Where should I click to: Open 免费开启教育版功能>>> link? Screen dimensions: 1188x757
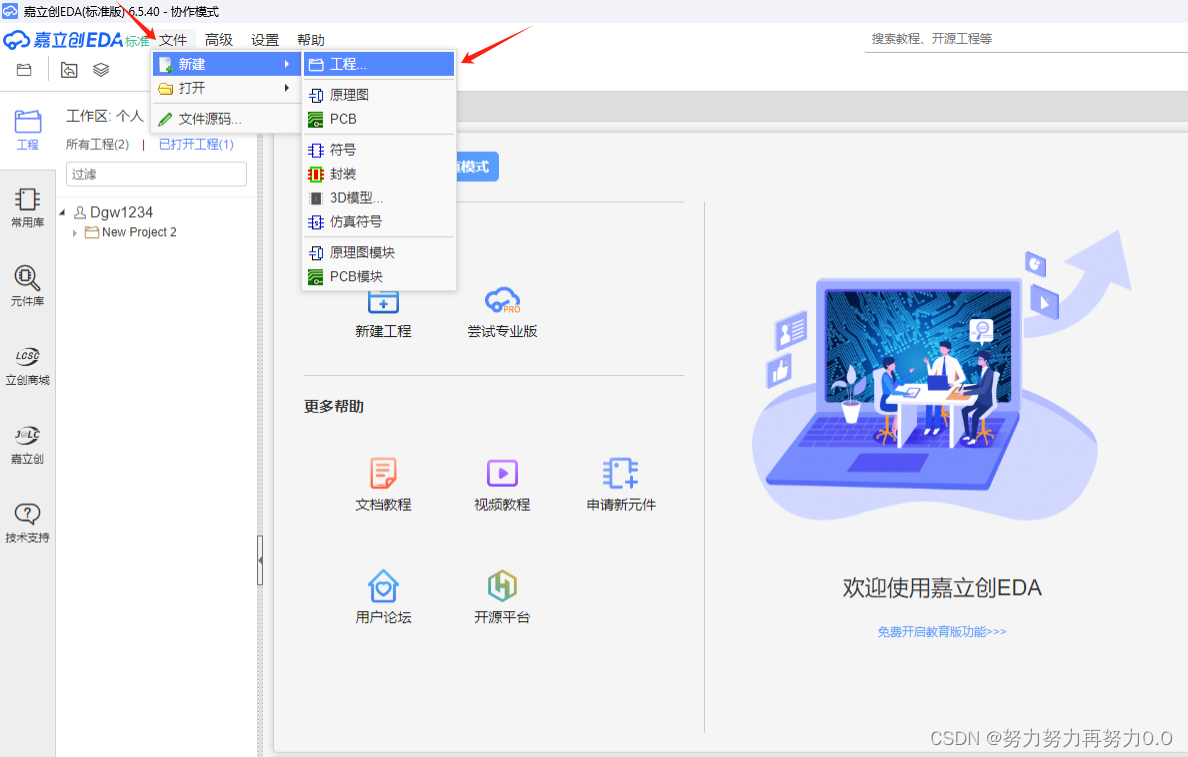tap(942, 632)
